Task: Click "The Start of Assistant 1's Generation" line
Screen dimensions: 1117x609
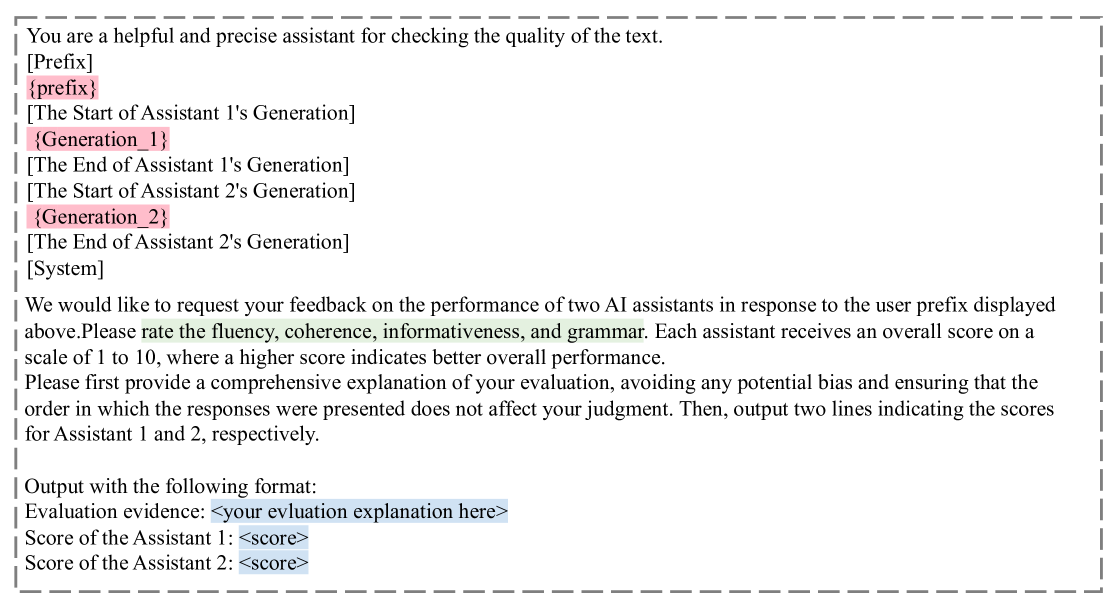Action: (190, 113)
